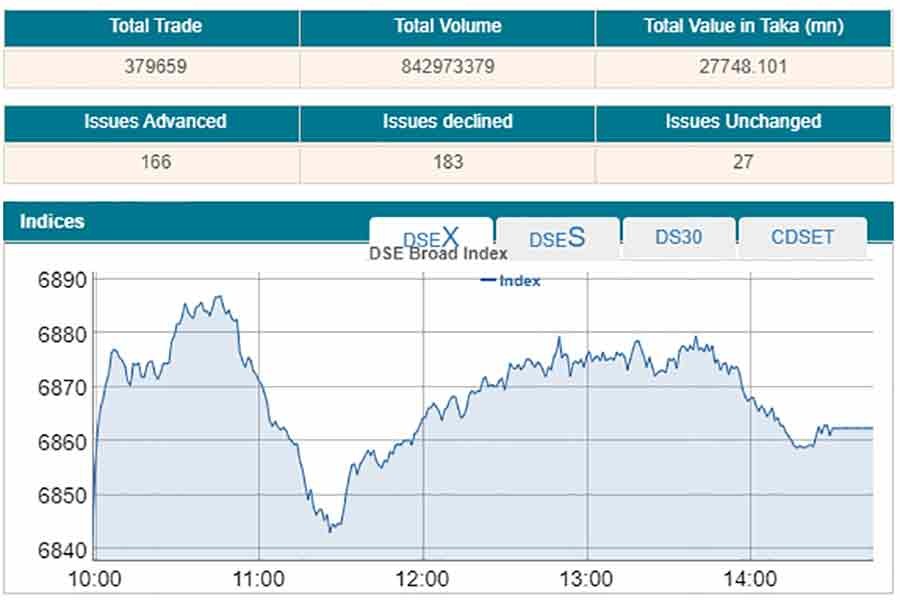This screenshot has height=600, width=900.
Task: Select the Total Value in Taka header
Action: 743,27
